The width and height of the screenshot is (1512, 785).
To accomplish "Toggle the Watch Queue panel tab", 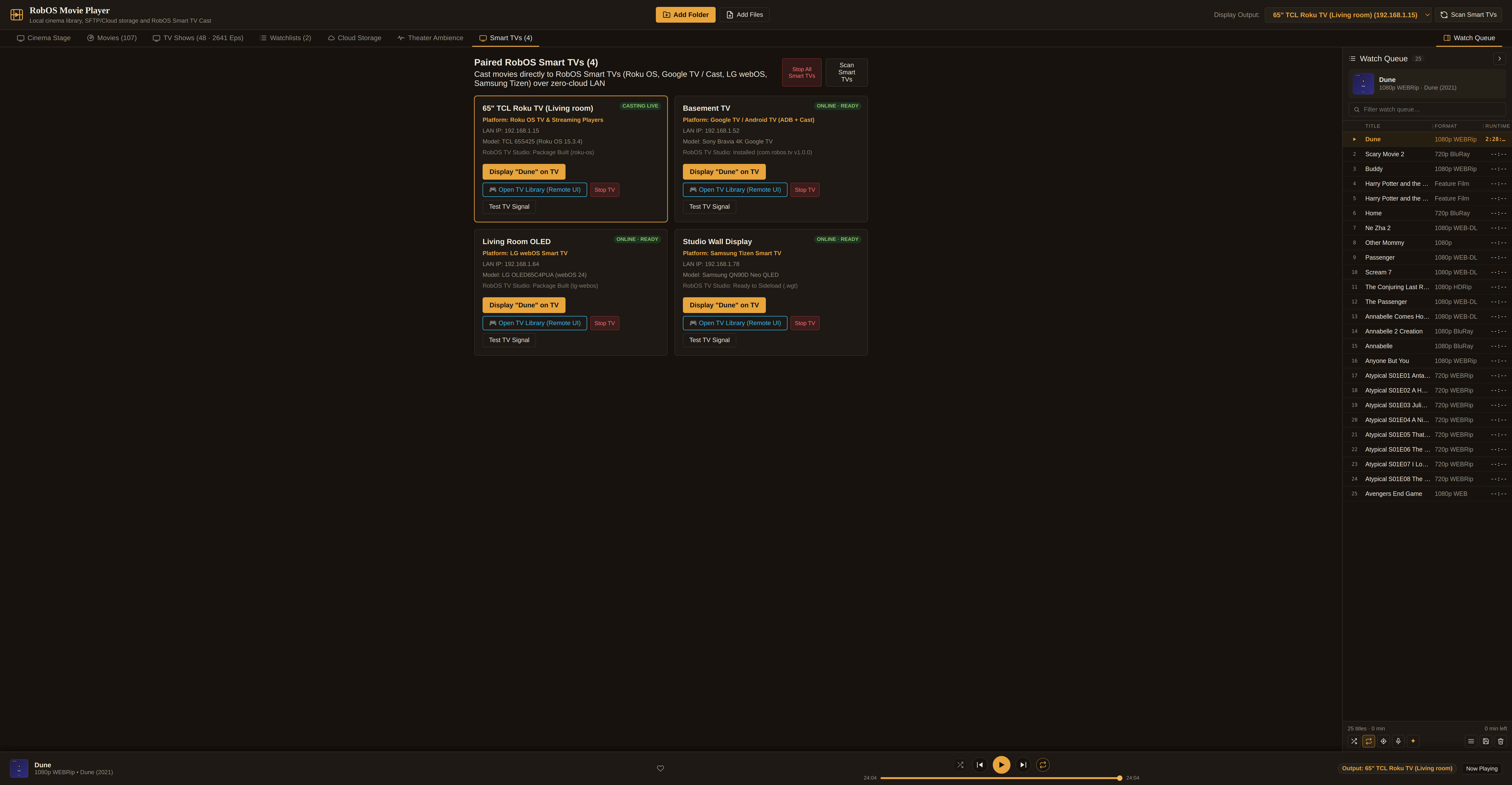I will coord(1469,38).
